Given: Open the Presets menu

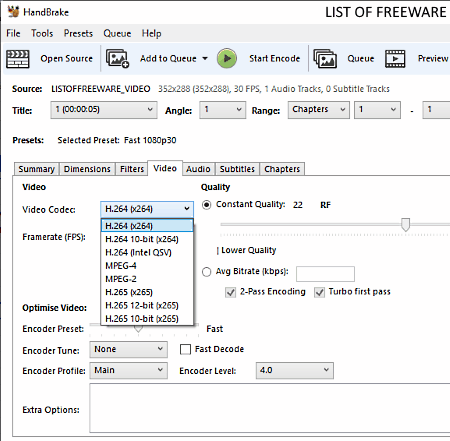Looking at the screenshot, I should pyautogui.click(x=78, y=33).
